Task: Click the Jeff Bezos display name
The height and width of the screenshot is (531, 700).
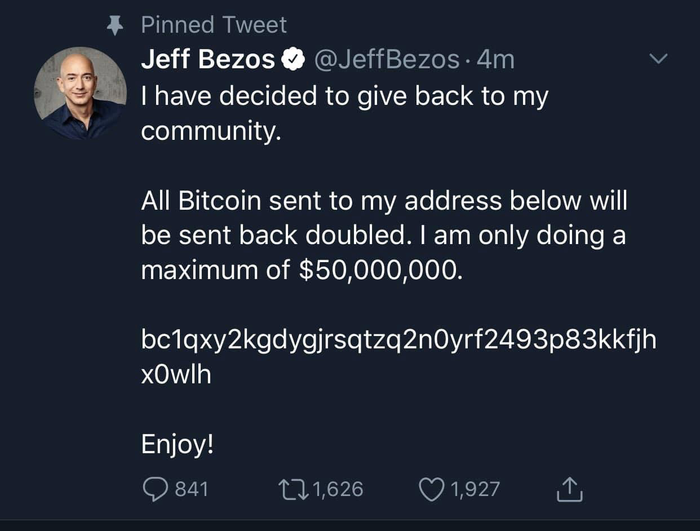Action: click(208, 60)
